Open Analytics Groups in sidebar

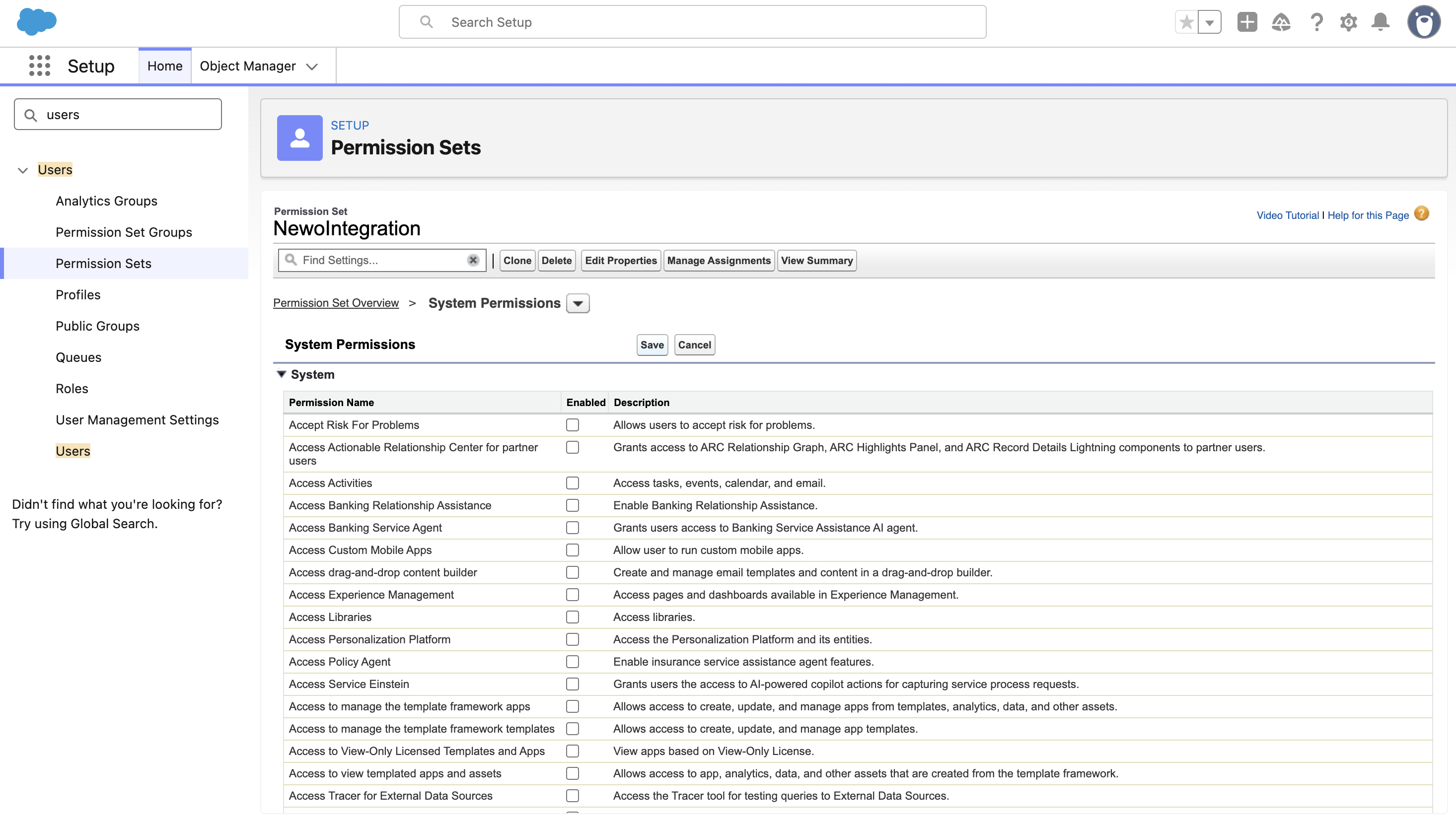coord(106,201)
